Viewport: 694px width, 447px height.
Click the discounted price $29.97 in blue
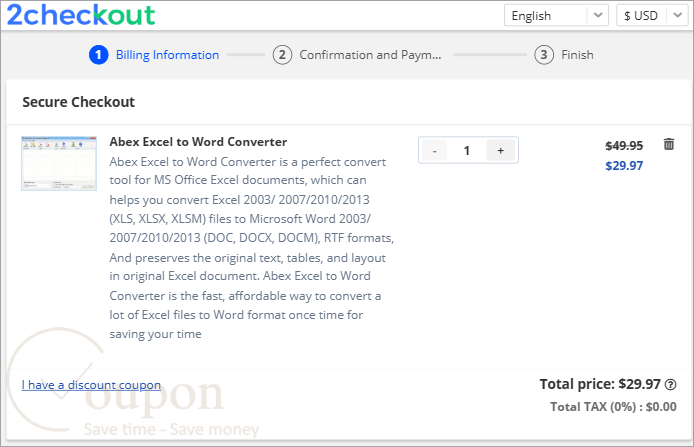(624, 166)
